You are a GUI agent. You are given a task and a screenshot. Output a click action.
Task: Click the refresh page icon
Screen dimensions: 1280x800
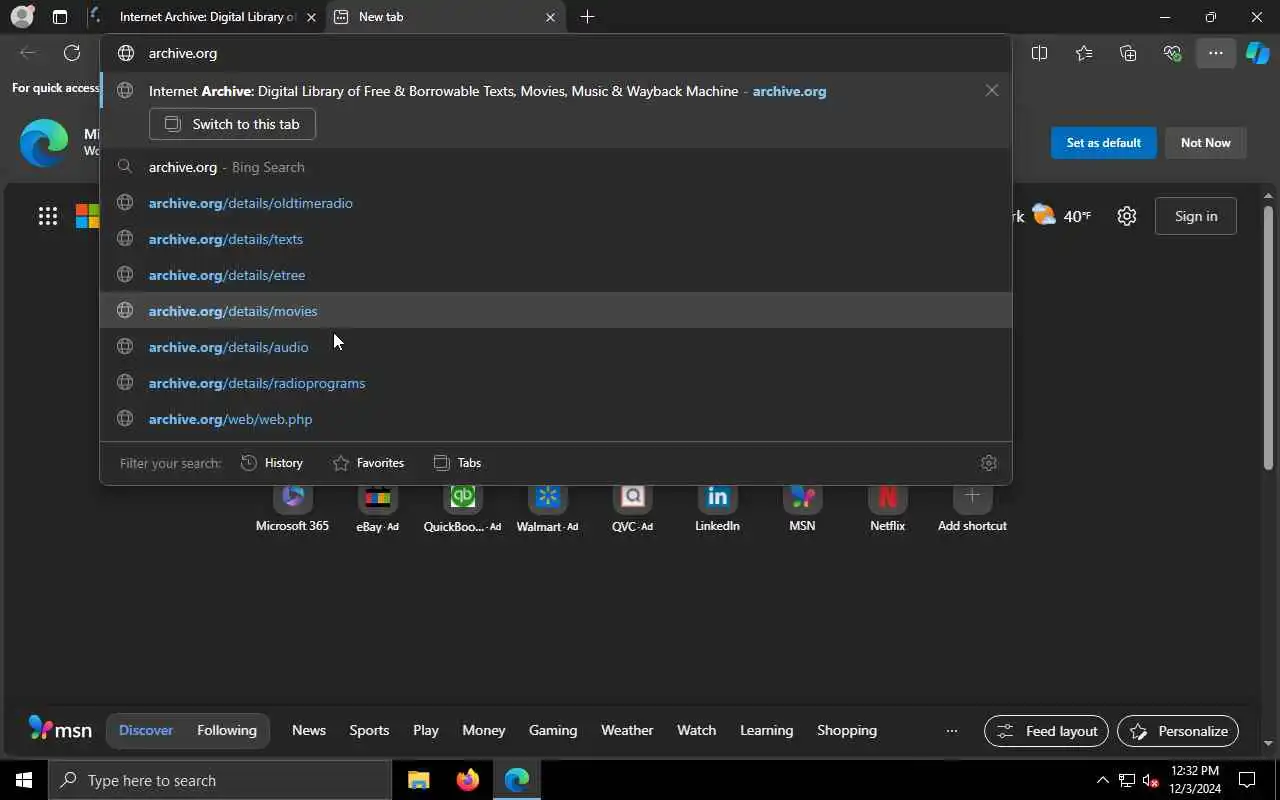(x=72, y=53)
